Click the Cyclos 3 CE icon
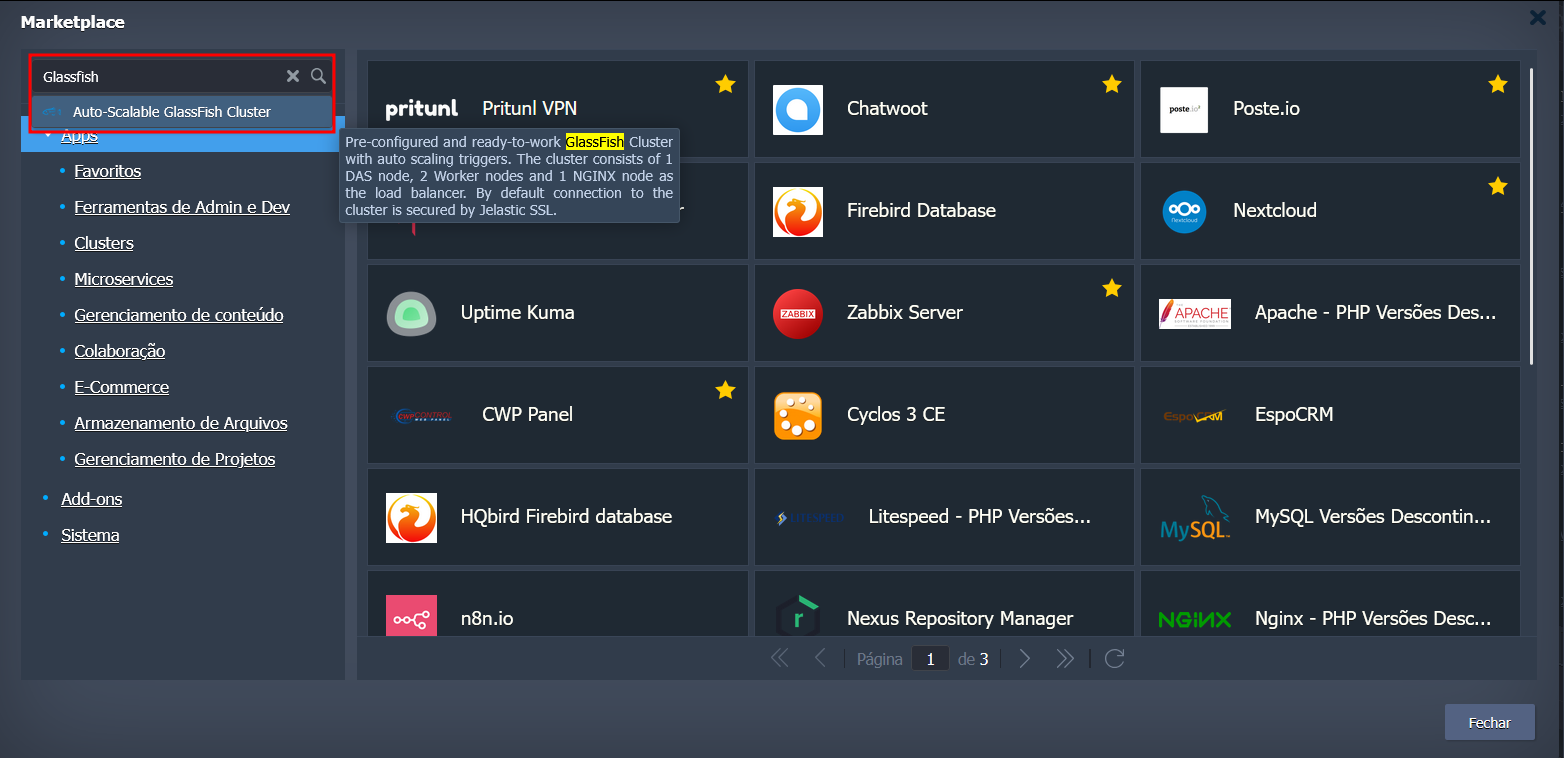The height and width of the screenshot is (758, 1564). click(798, 415)
